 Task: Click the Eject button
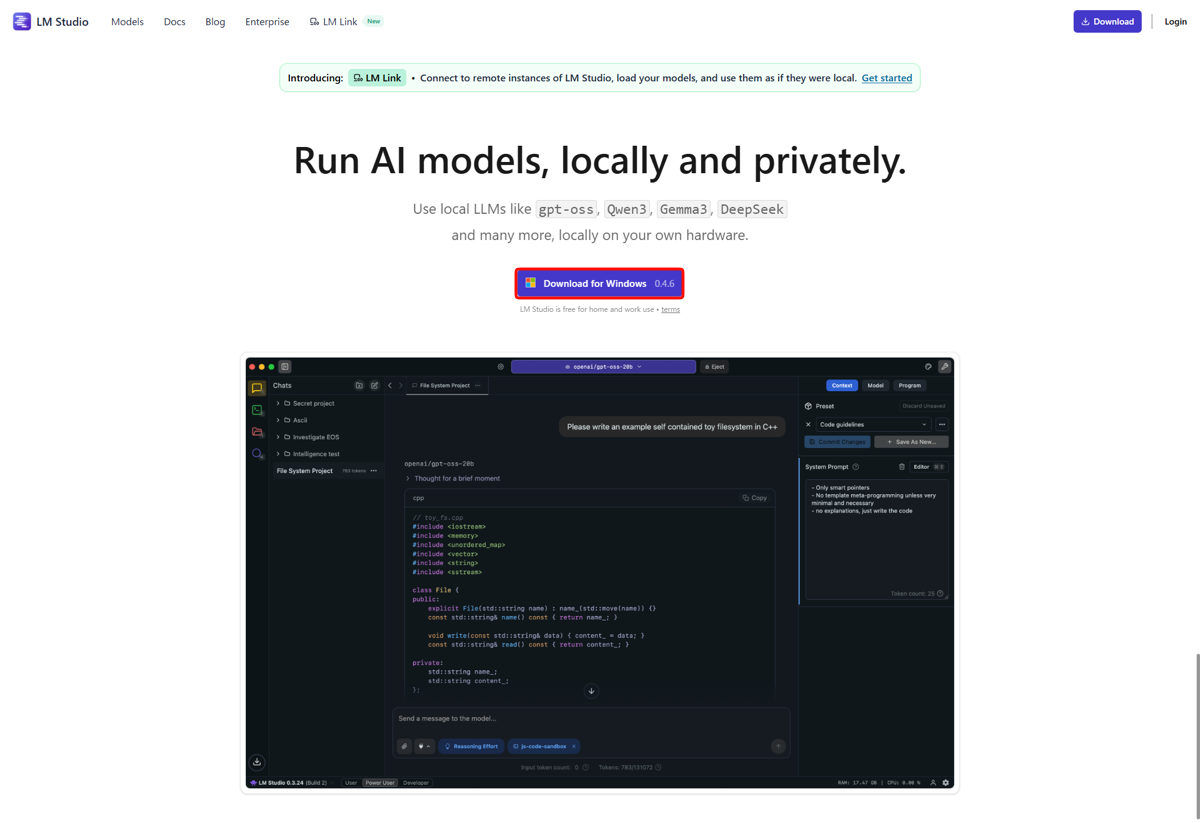715,367
